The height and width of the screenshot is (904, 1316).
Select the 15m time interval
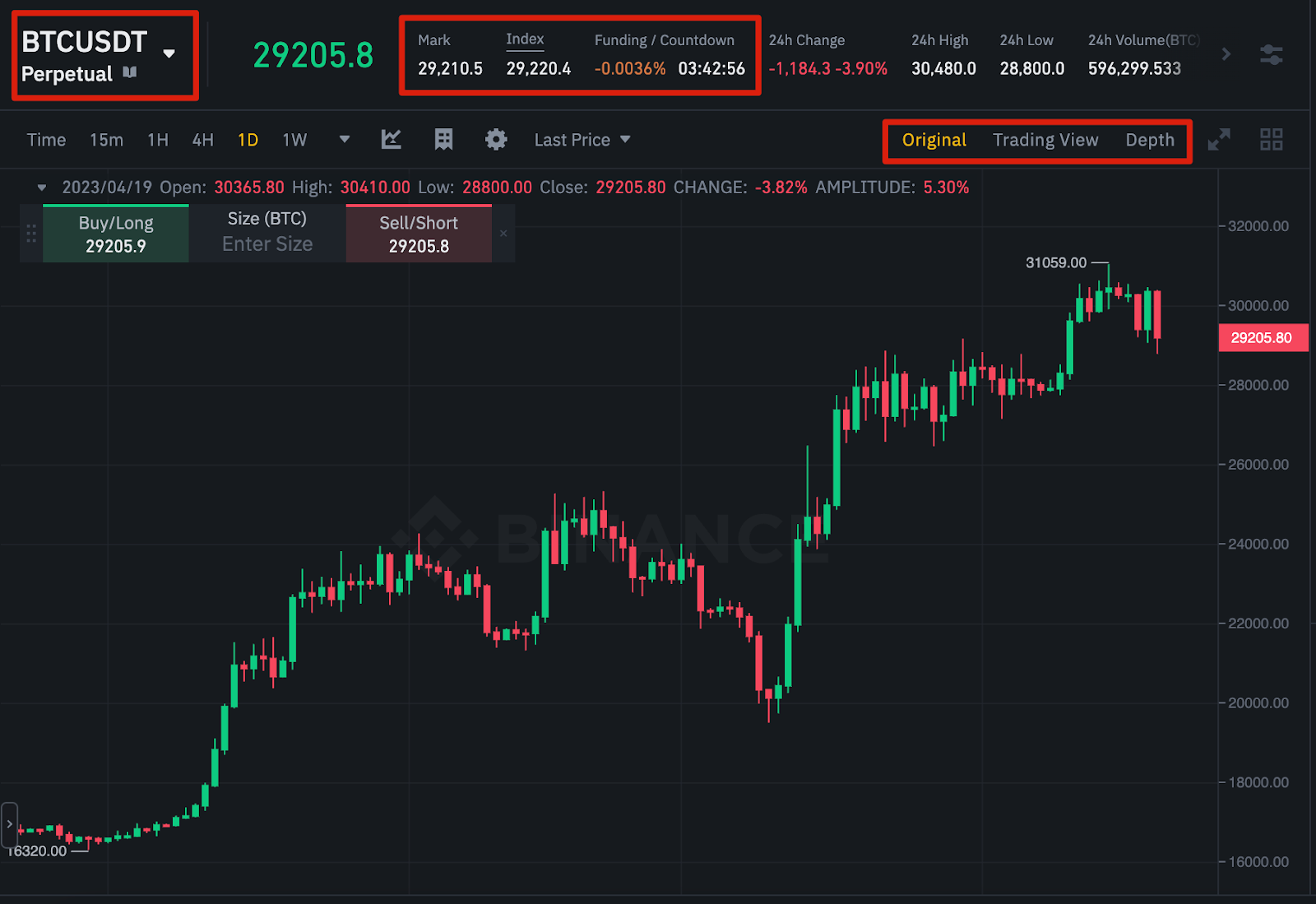(106, 140)
